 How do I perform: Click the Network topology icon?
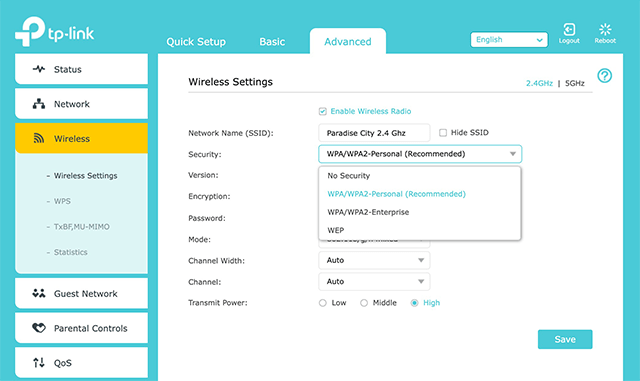pos(39,104)
